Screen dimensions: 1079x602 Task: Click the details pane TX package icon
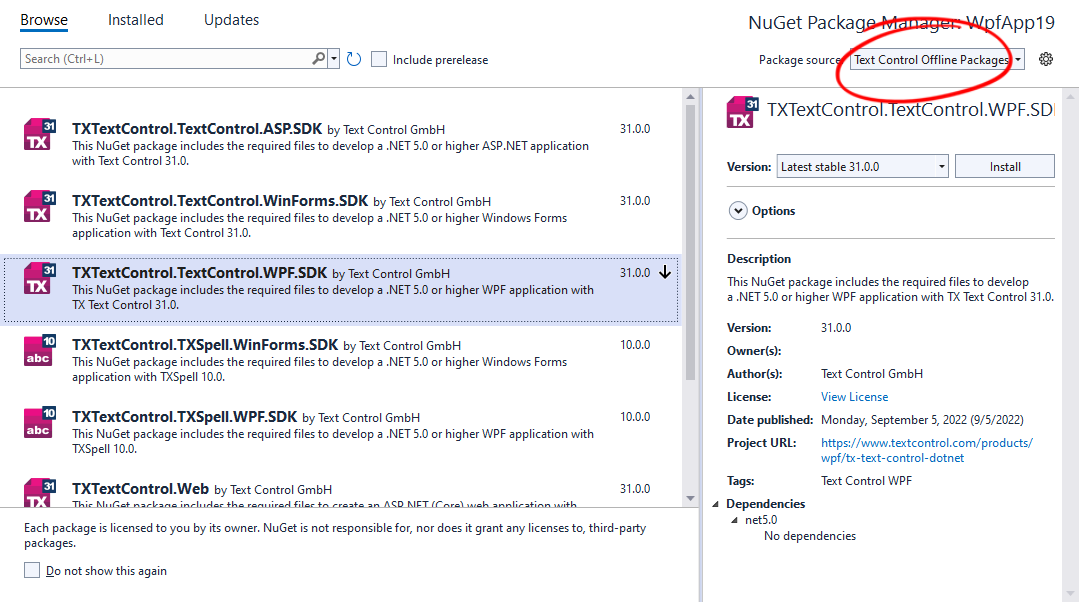point(743,112)
